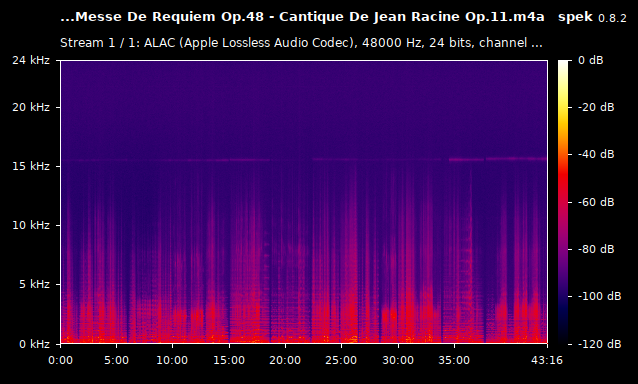Click the 0 dB legend label
The height and width of the screenshot is (384, 638).
click(591, 60)
